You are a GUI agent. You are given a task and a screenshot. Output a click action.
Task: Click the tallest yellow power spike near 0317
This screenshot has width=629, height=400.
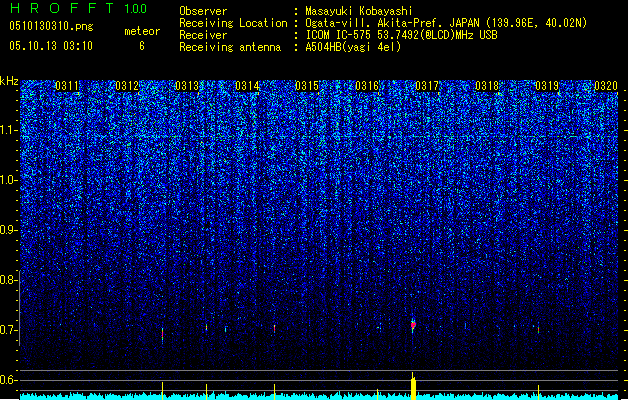[413, 386]
